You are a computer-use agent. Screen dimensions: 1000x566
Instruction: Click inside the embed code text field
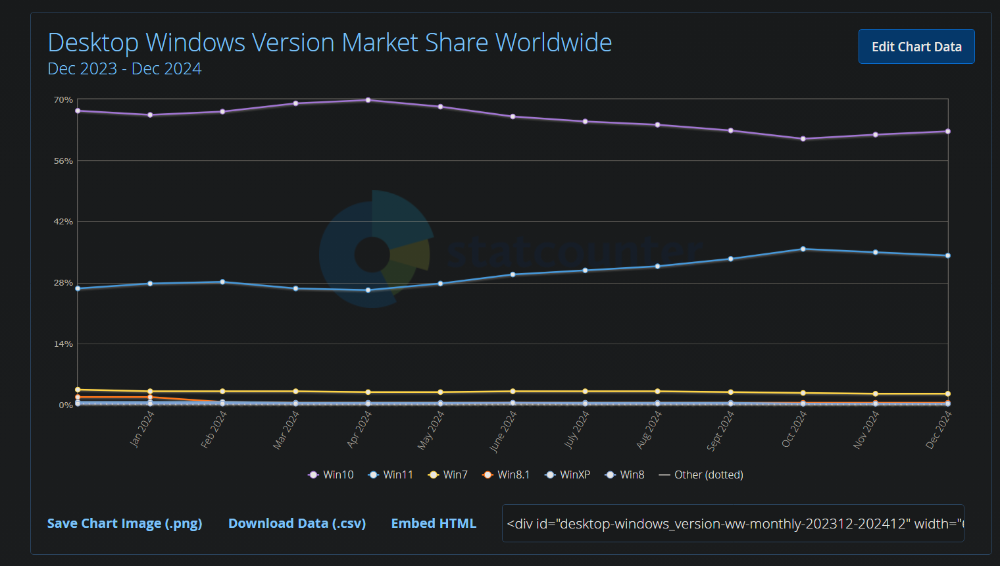click(x=733, y=523)
